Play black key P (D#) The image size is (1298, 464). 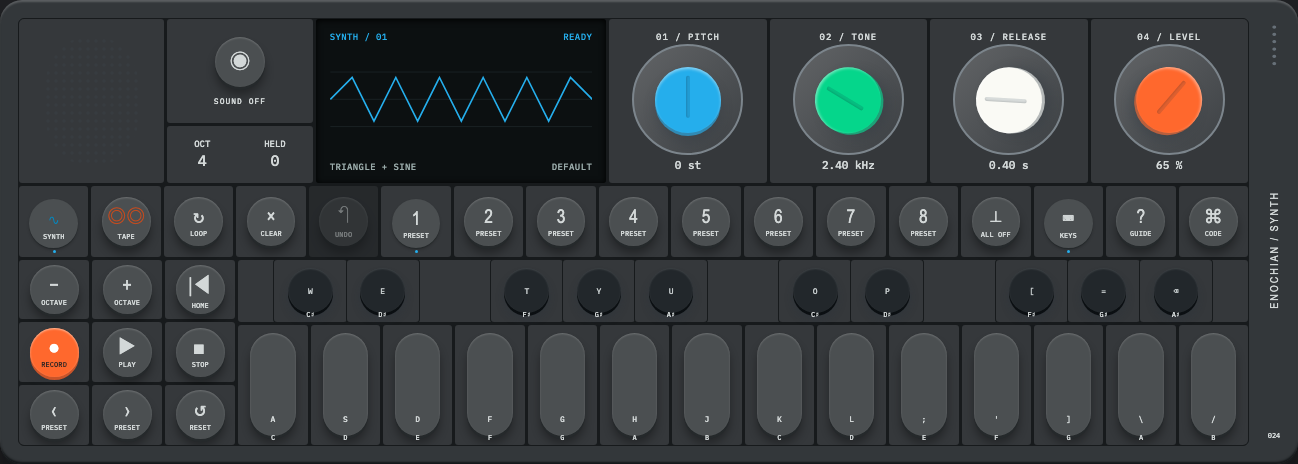click(x=887, y=291)
